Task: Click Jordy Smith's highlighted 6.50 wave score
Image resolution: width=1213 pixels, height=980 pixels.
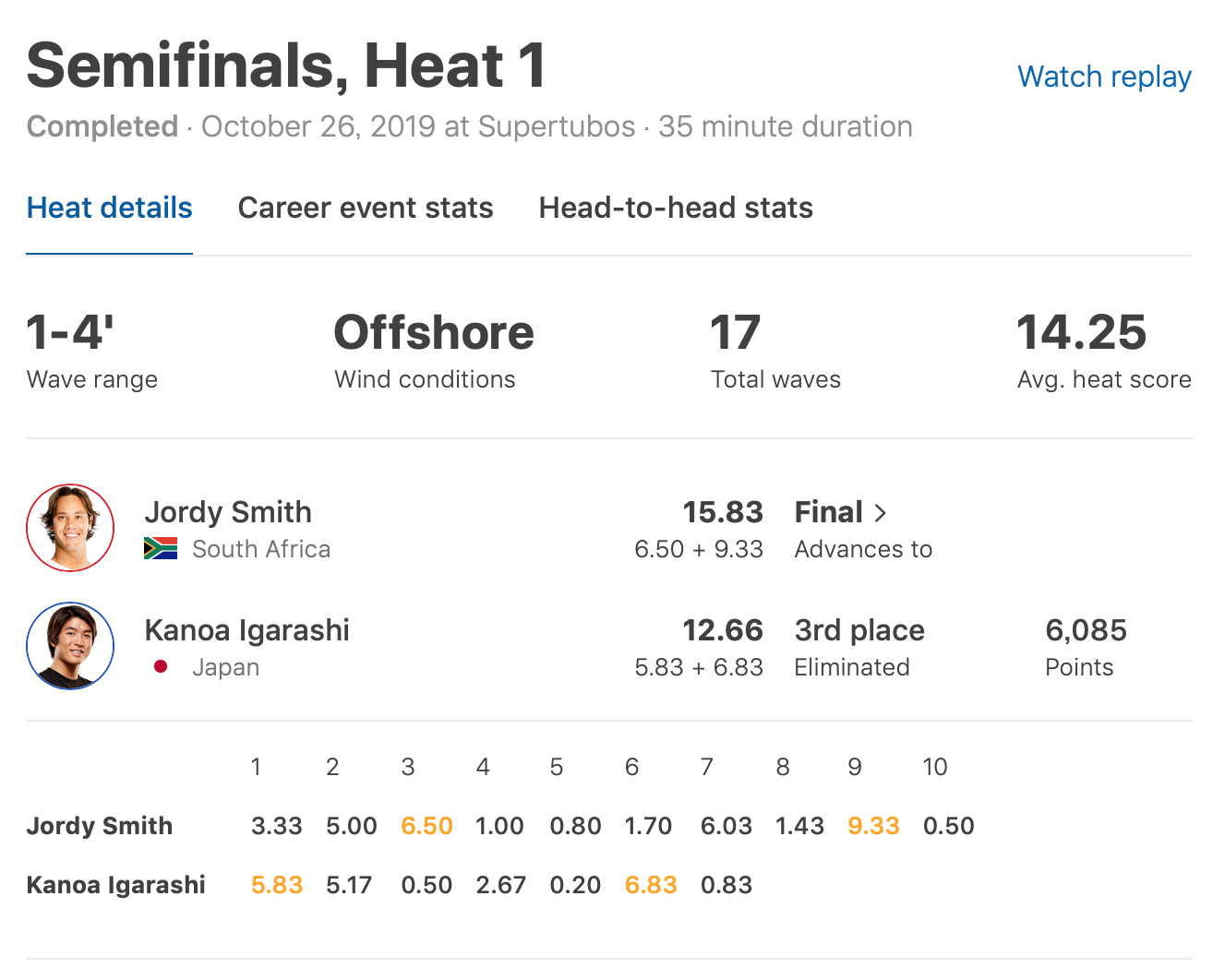Action: pos(426,826)
